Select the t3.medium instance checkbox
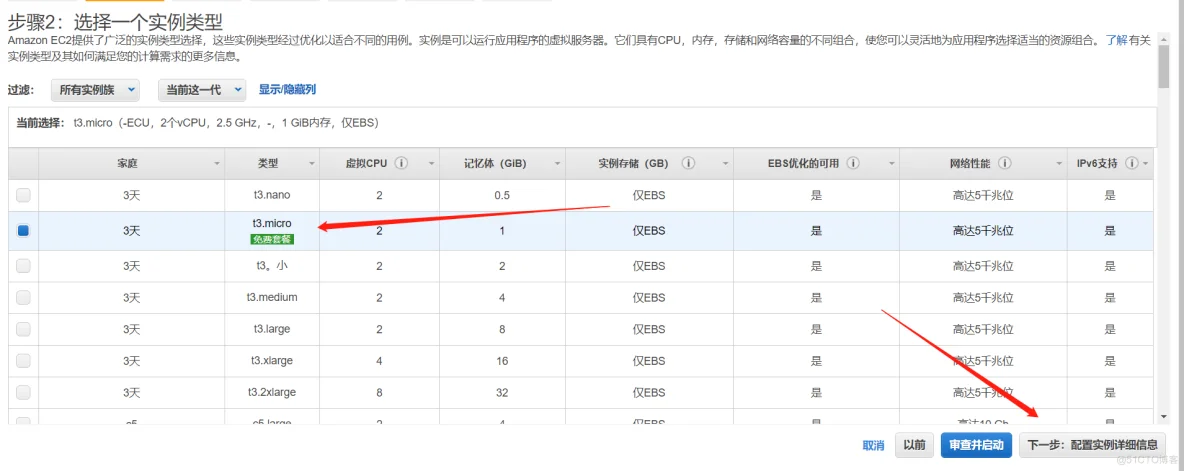This screenshot has width=1184, height=471. (23, 297)
